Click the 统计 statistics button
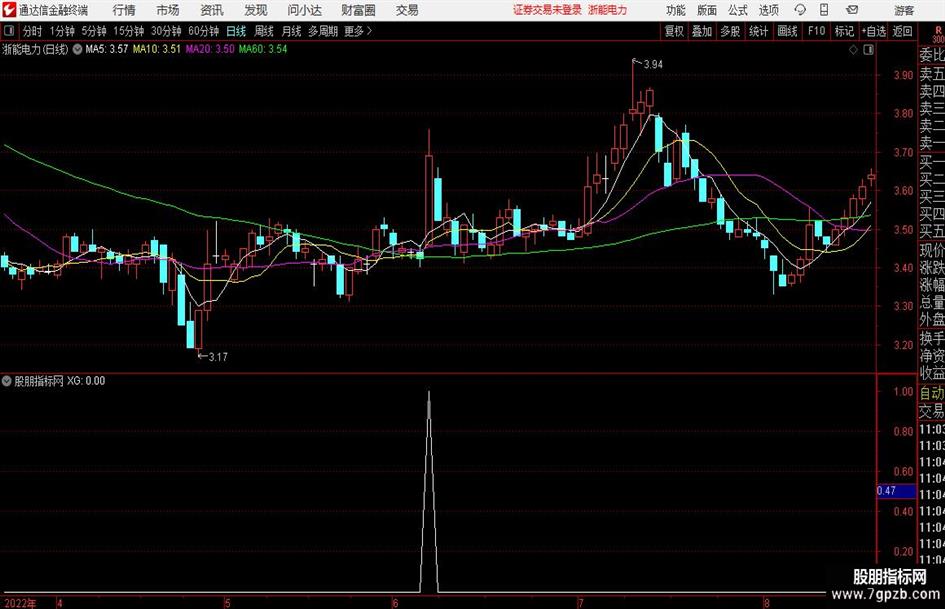Screen dimensions: 945x609 pos(758,31)
